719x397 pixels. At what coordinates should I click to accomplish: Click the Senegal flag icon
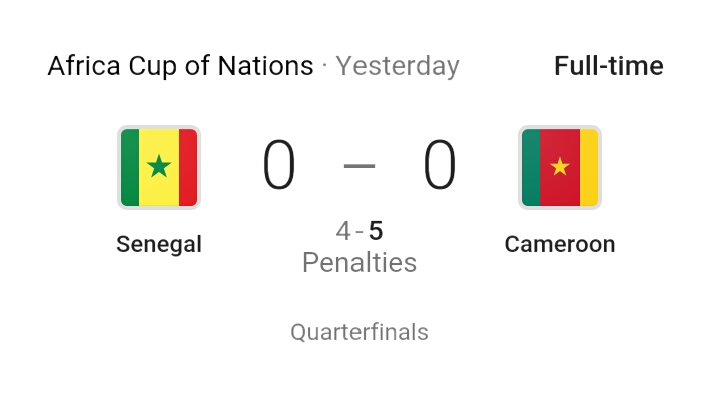click(159, 167)
